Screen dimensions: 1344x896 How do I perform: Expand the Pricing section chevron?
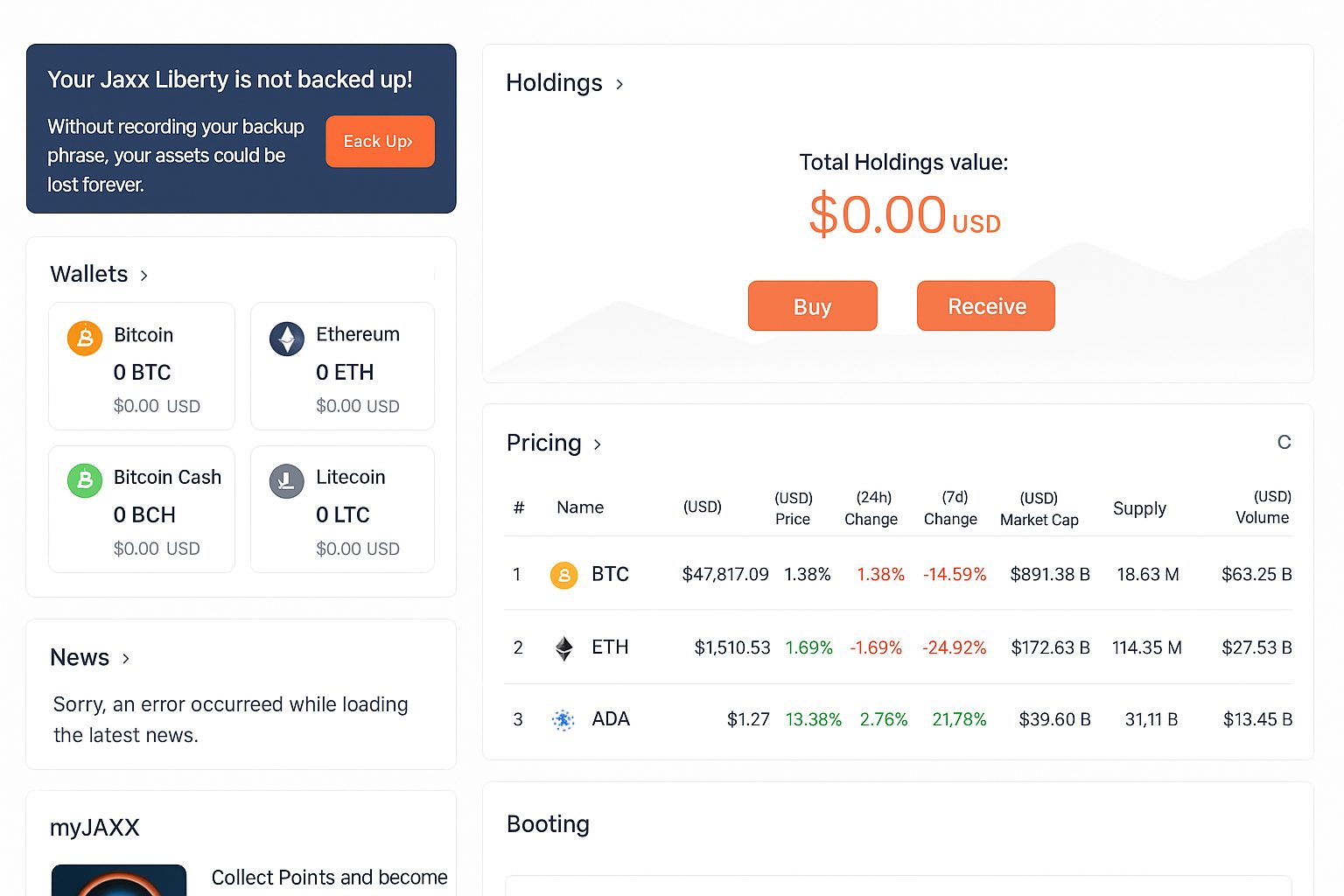598,444
